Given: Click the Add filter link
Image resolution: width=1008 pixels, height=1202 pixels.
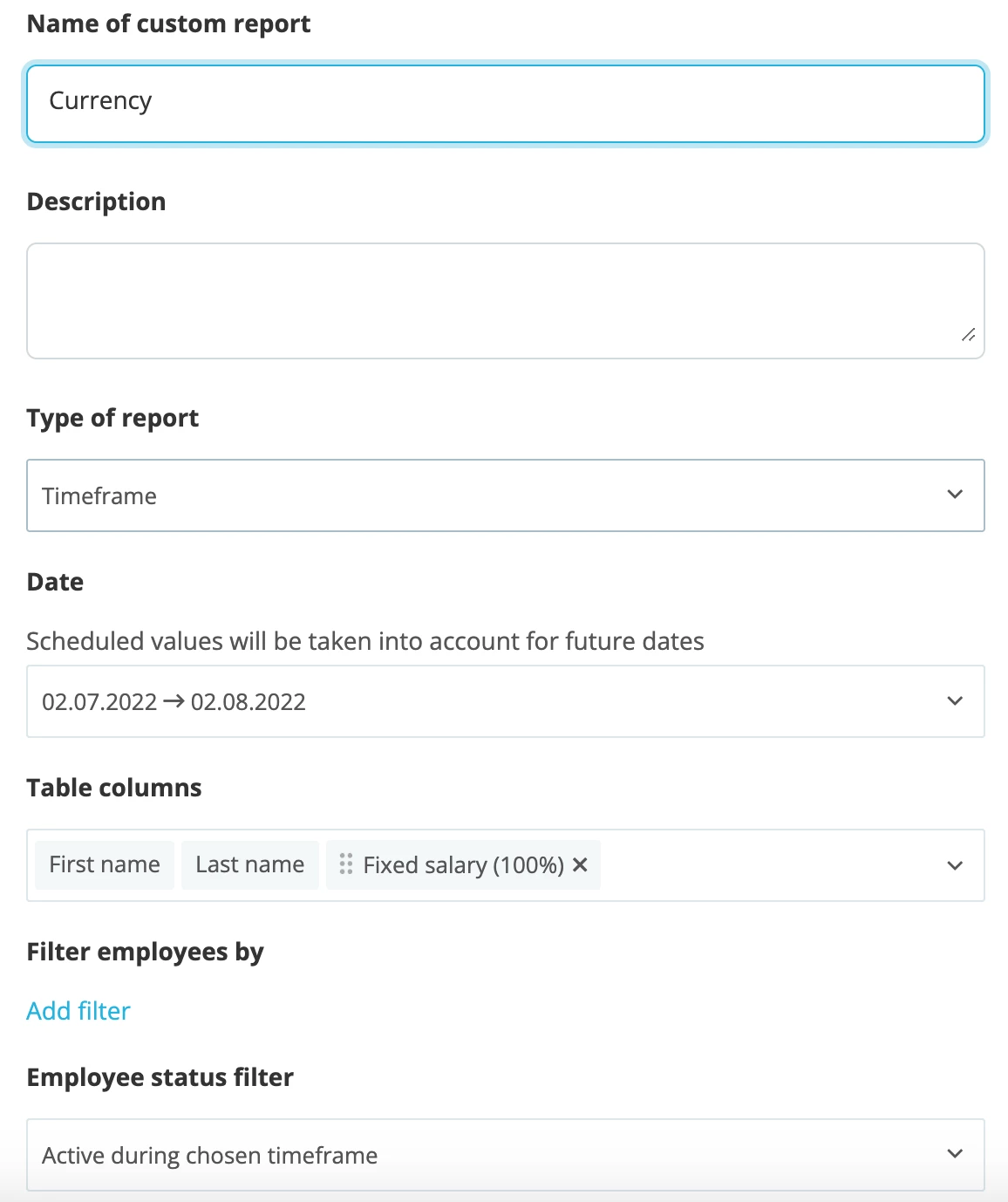Looking at the screenshot, I should pos(78,1011).
